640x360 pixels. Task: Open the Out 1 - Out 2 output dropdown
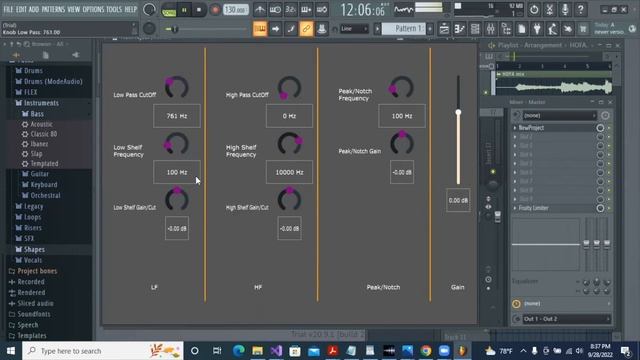coord(567,319)
